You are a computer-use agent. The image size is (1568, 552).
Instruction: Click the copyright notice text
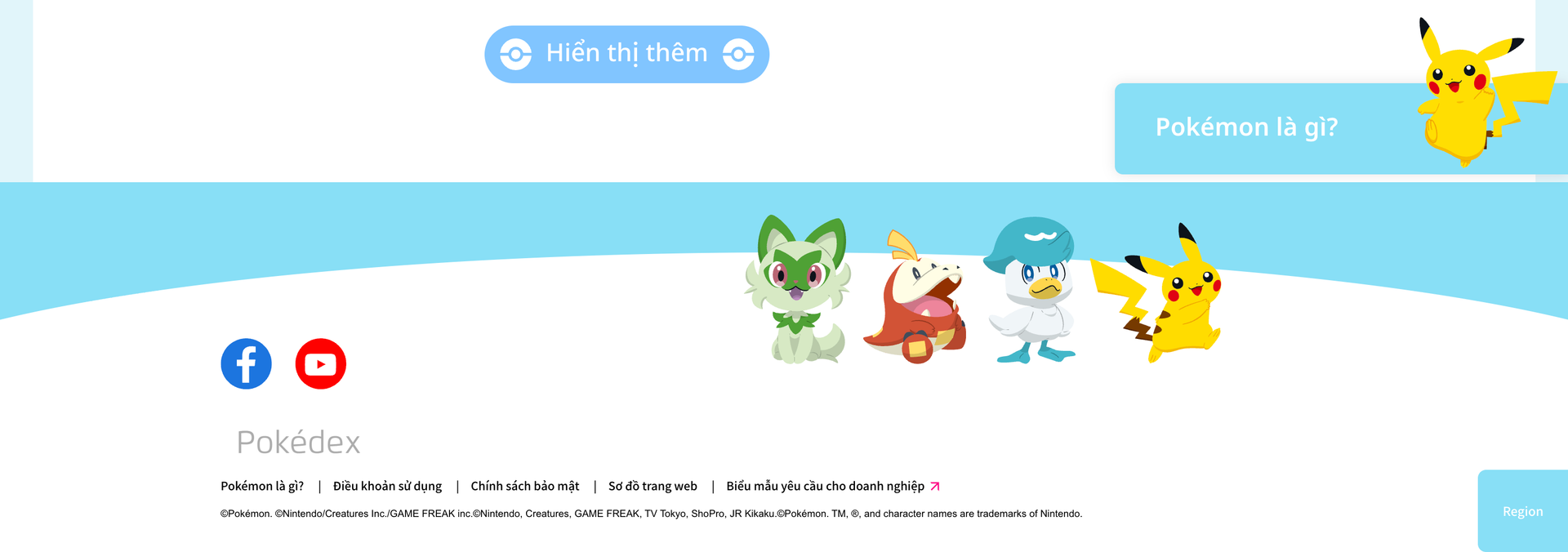pyautogui.click(x=651, y=514)
